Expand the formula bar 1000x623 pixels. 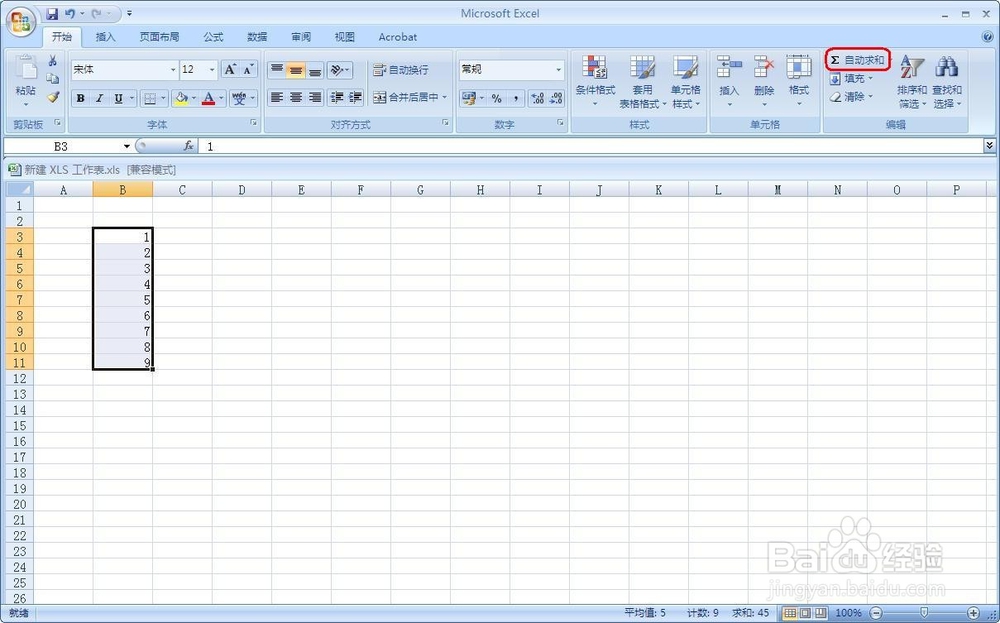[x=989, y=146]
